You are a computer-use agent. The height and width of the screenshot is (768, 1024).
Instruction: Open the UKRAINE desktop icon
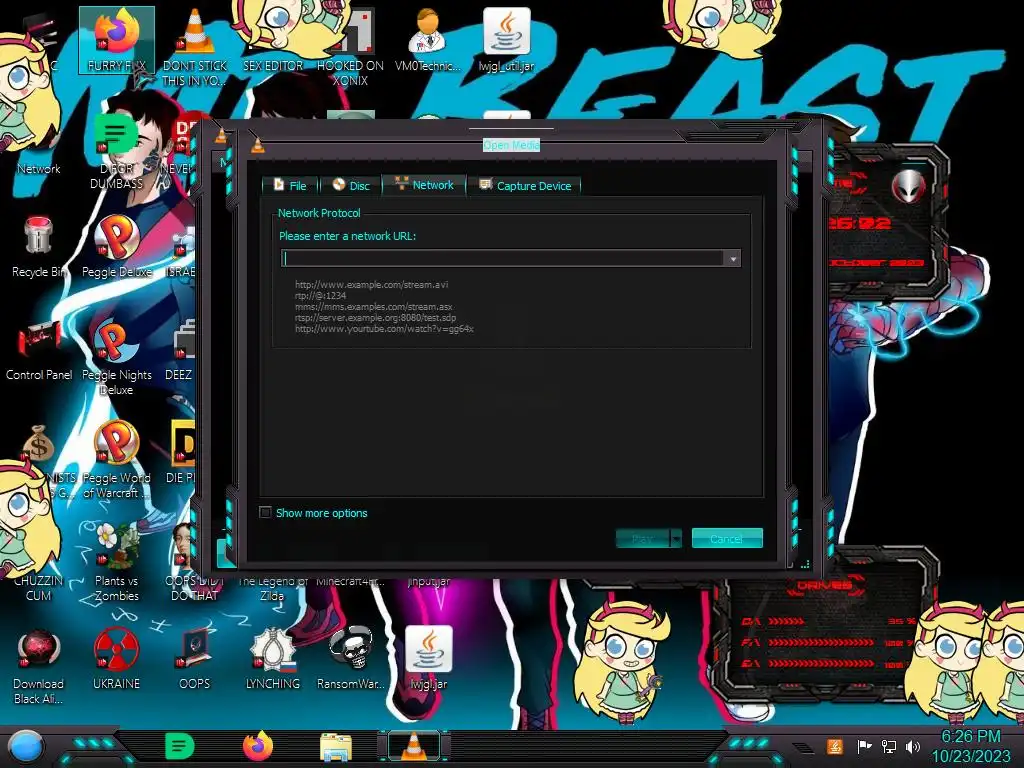coord(116,659)
